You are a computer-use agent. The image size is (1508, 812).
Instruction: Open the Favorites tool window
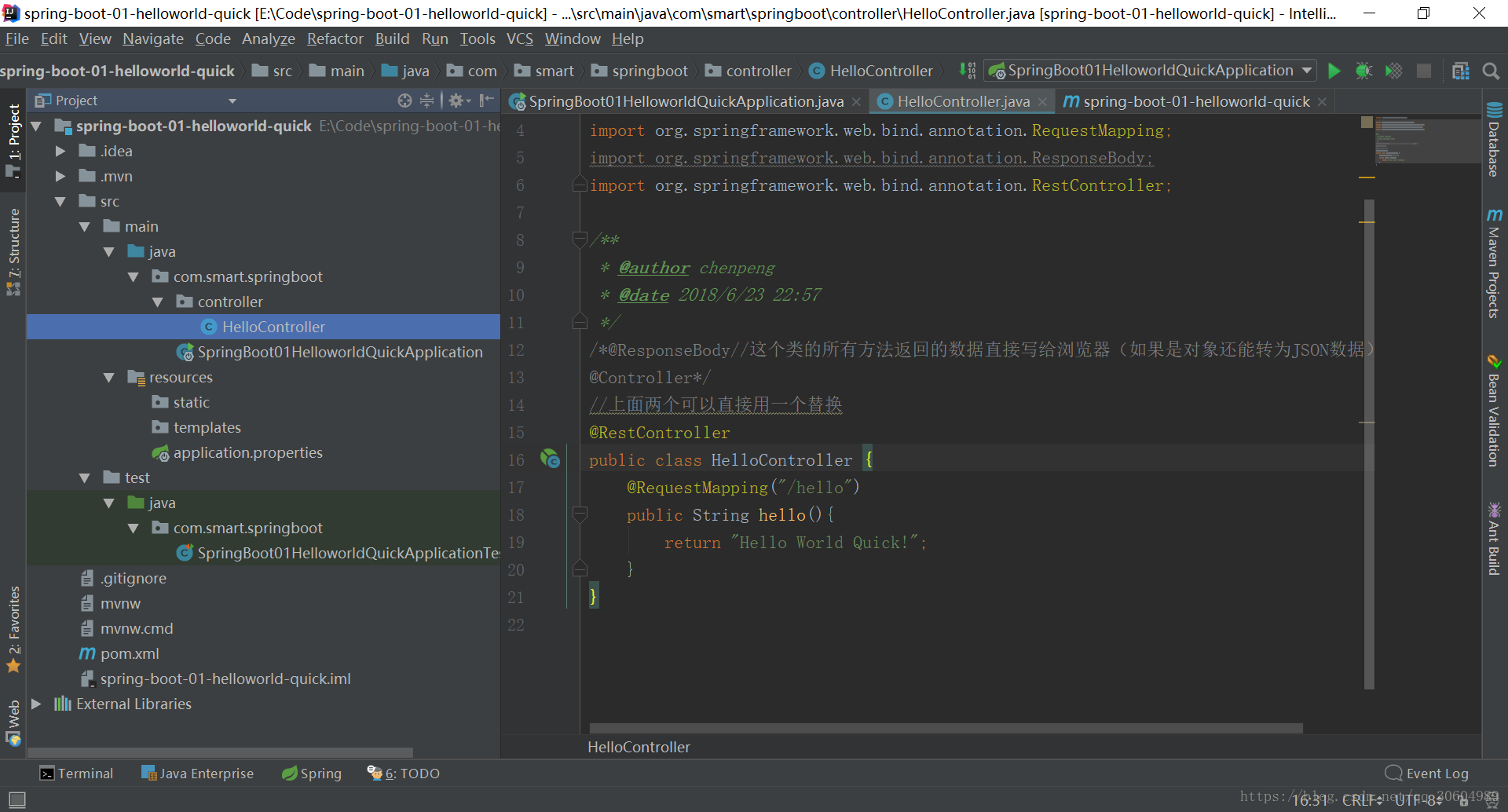click(13, 630)
